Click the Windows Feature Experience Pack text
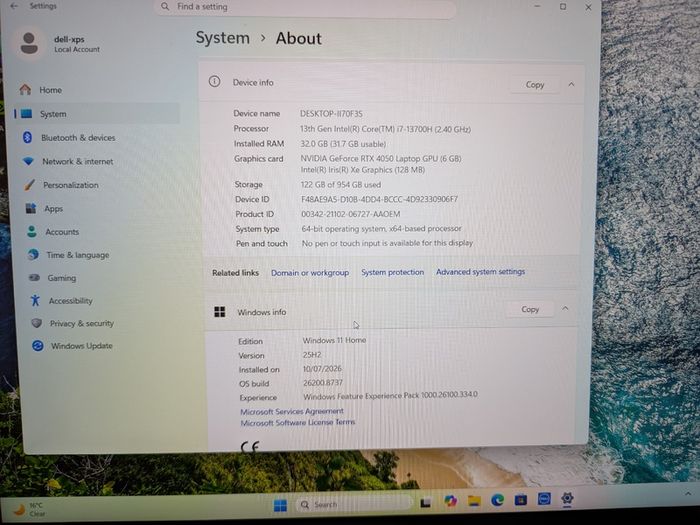The height and width of the screenshot is (525, 700). pyautogui.click(x=390, y=396)
